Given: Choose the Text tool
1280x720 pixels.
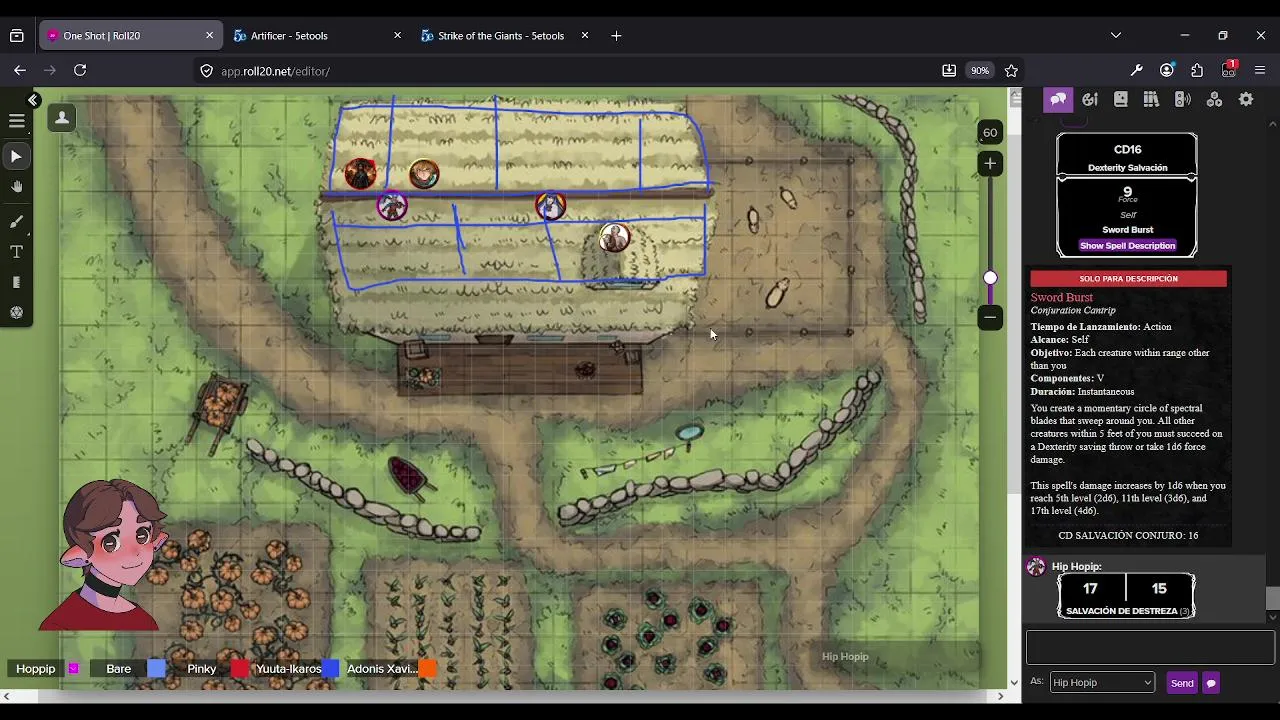Looking at the screenshot, I should coord(17,252).
